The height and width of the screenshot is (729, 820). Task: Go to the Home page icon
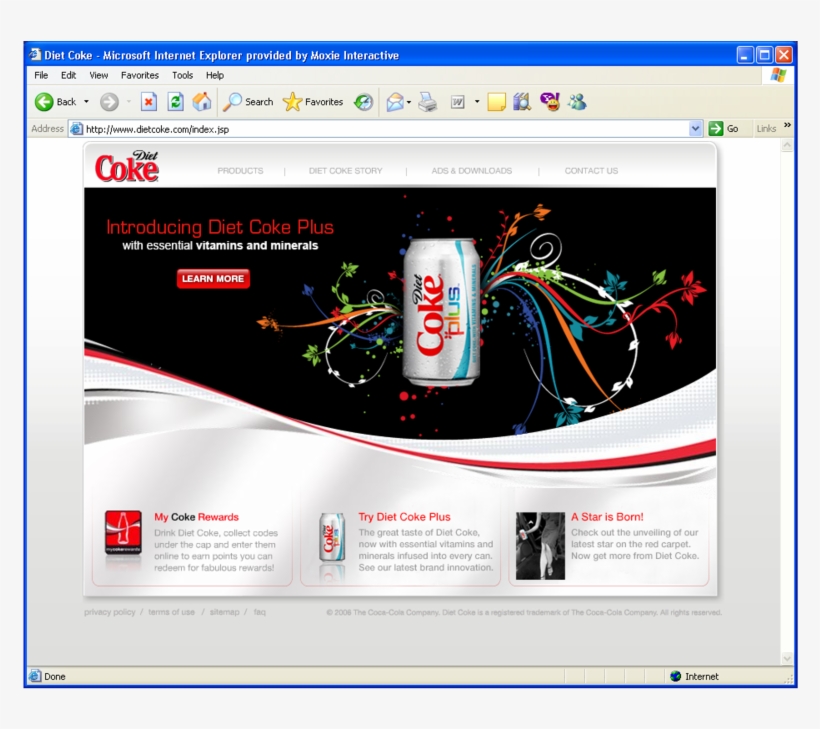coord(202,102)
